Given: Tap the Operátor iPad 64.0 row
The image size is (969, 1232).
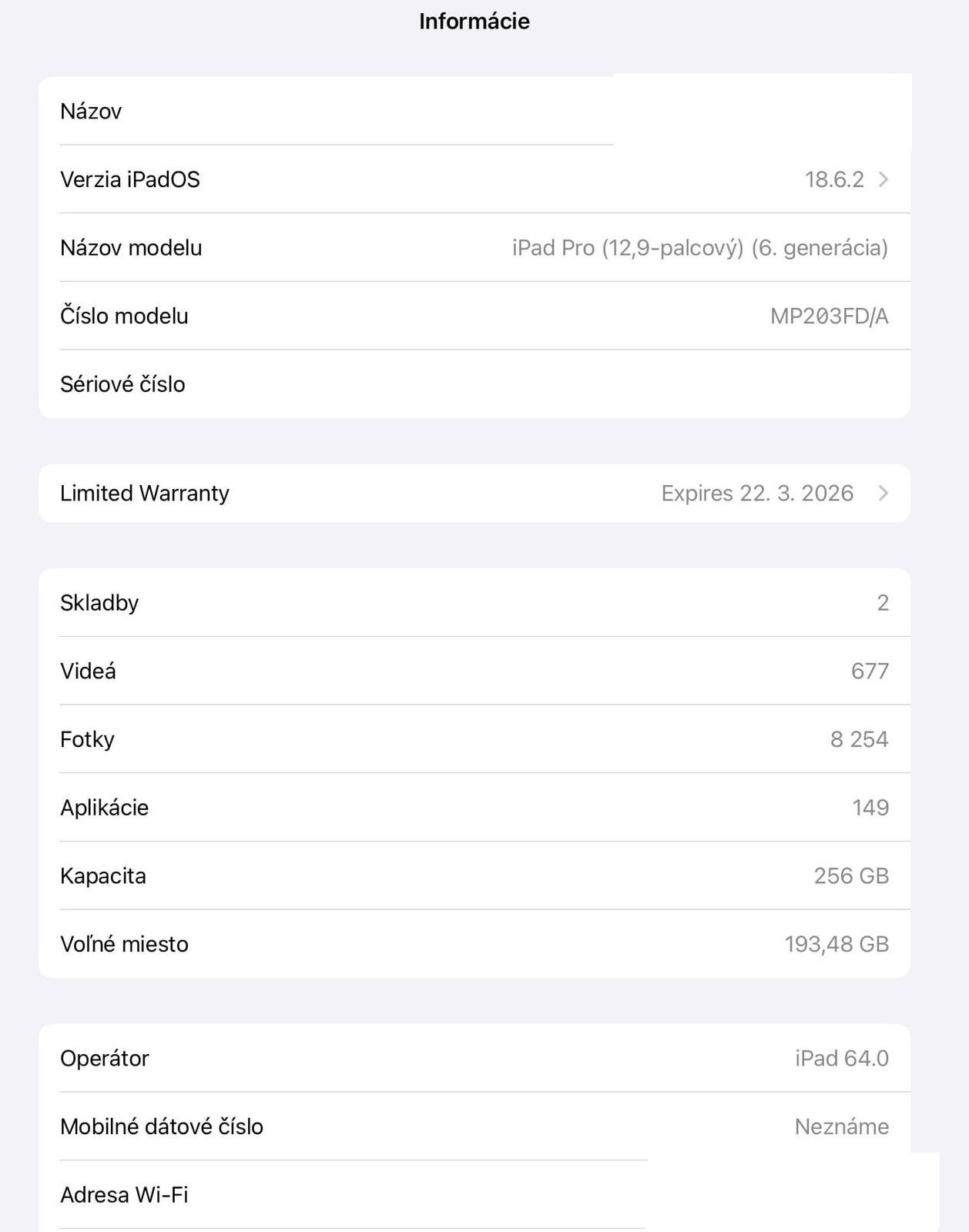Looking at the screenshot, I should coord(474,1058).
